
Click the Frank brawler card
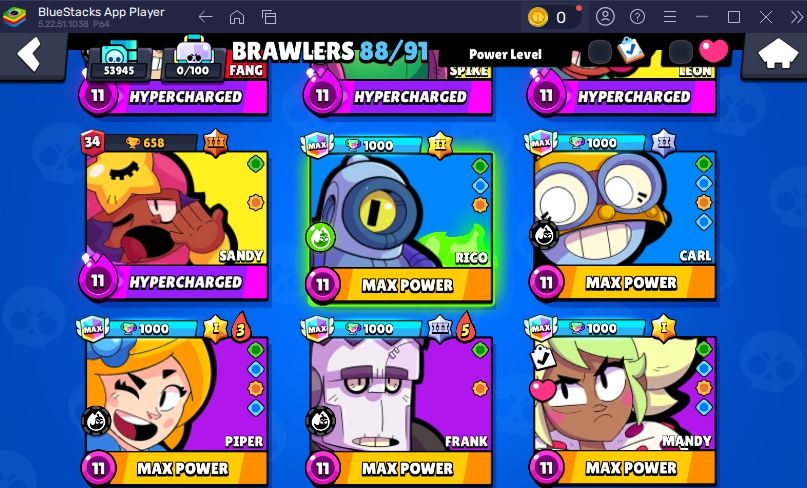tap(400, 399)
